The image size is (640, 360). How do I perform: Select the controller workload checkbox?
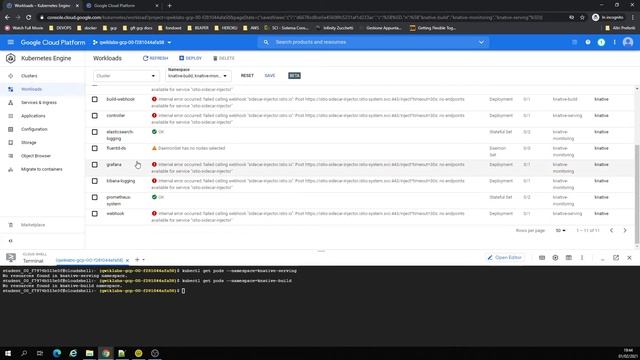pyautogui.click(x=95, y=116)
